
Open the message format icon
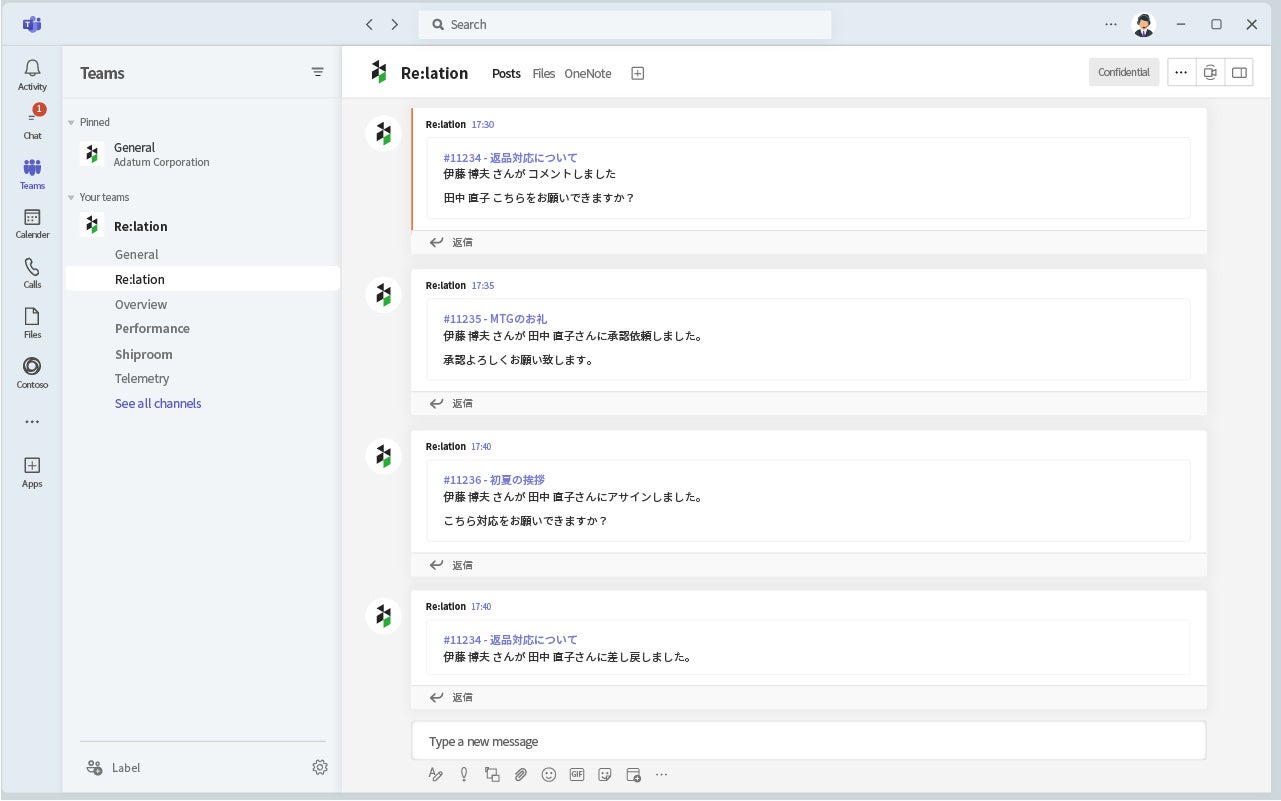pos(435,774)
